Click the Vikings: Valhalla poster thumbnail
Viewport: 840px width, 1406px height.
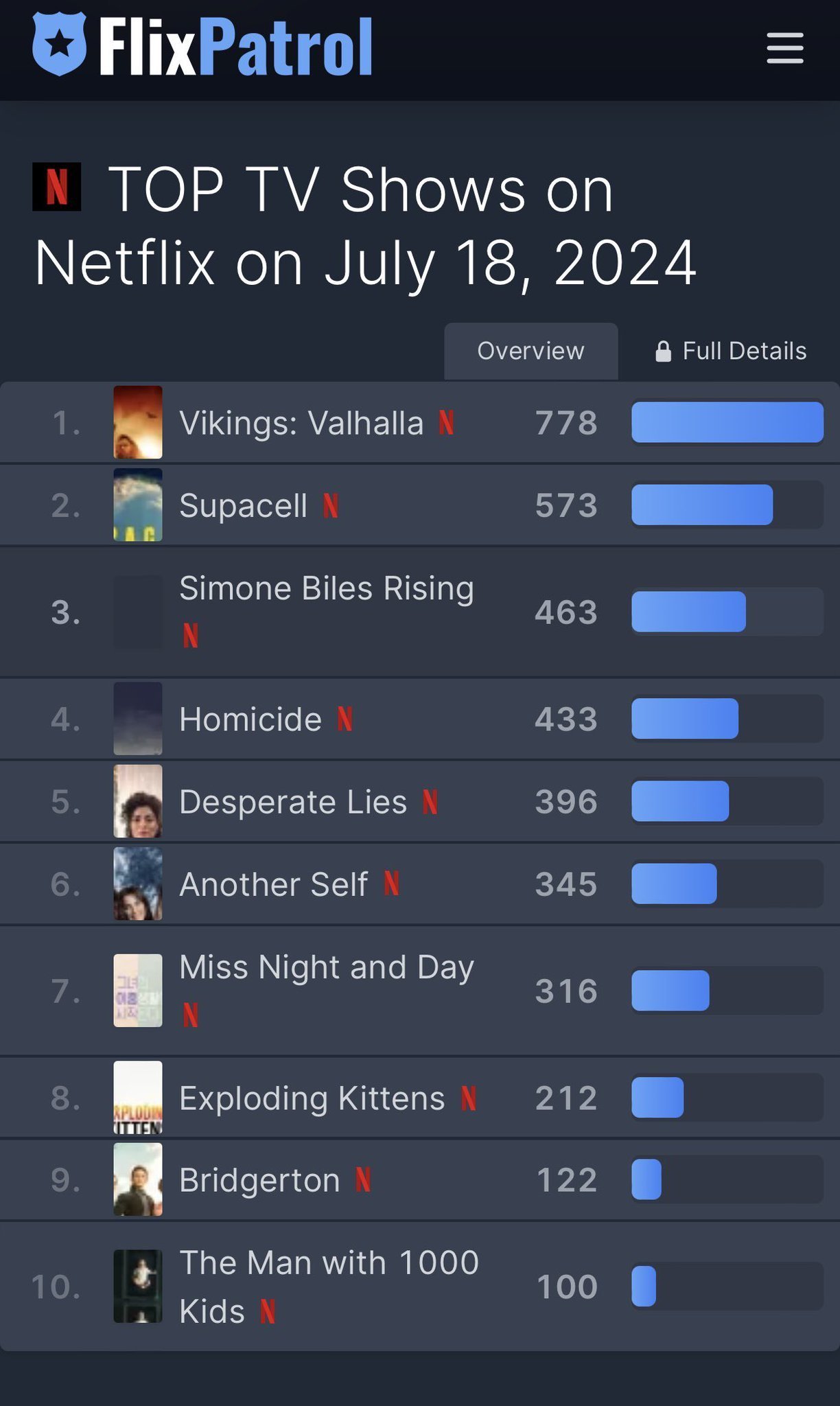click(138, 422)
